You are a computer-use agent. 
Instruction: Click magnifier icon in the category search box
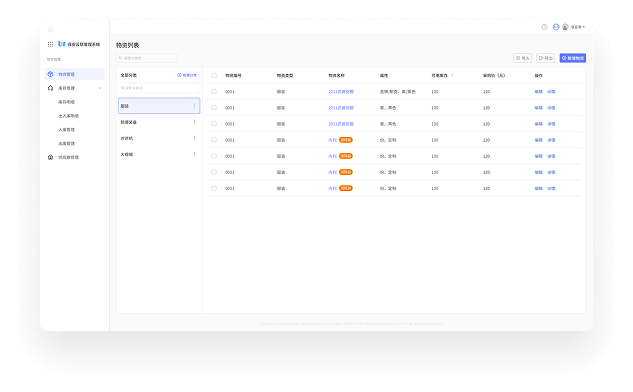click(123, 88)
